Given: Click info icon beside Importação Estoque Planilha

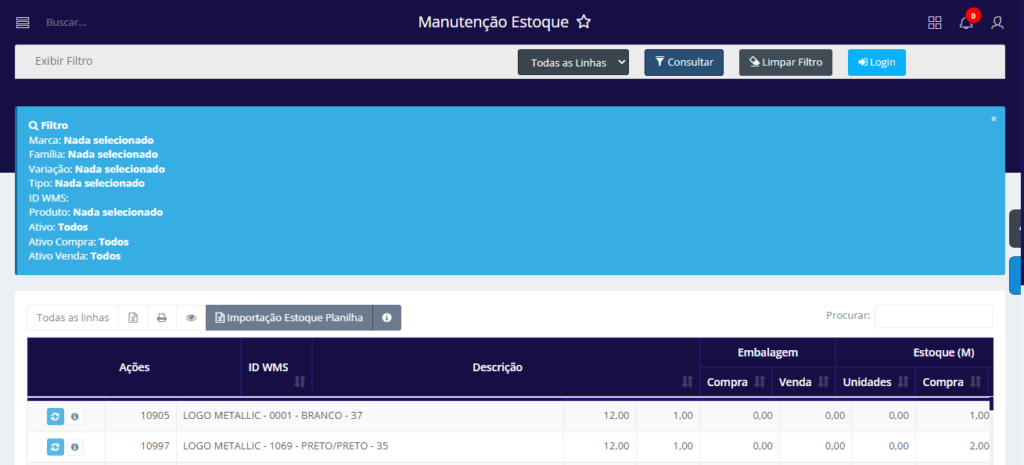Looking at the screenshot, I should (387, 318).
